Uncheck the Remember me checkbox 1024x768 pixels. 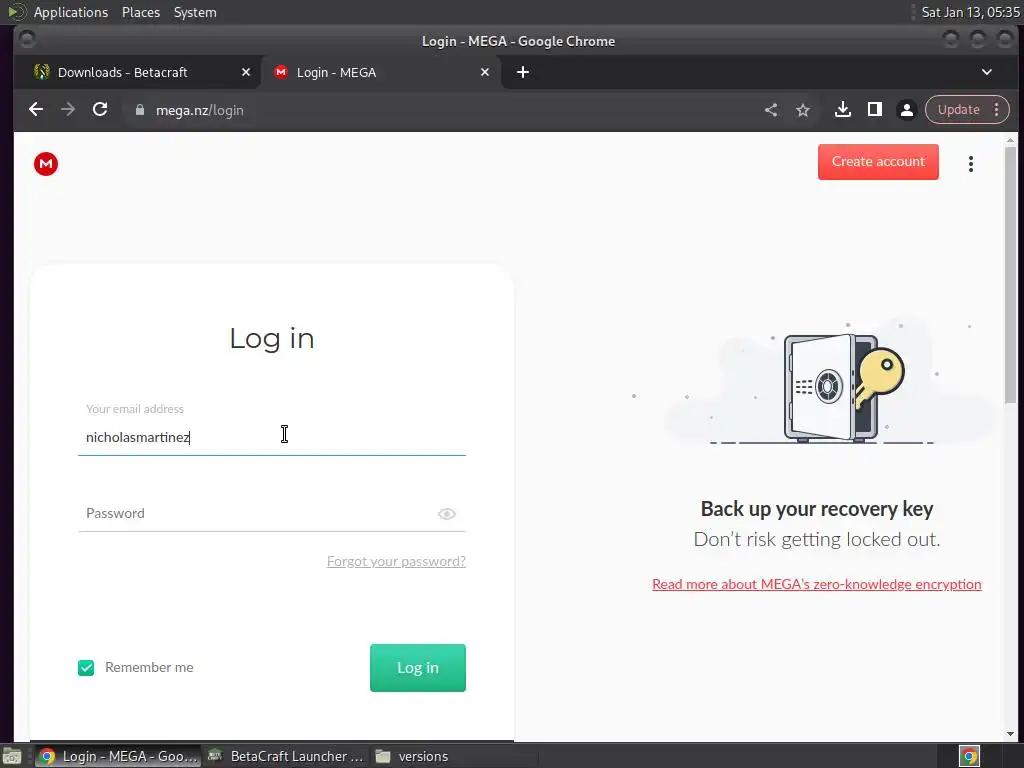86,667
